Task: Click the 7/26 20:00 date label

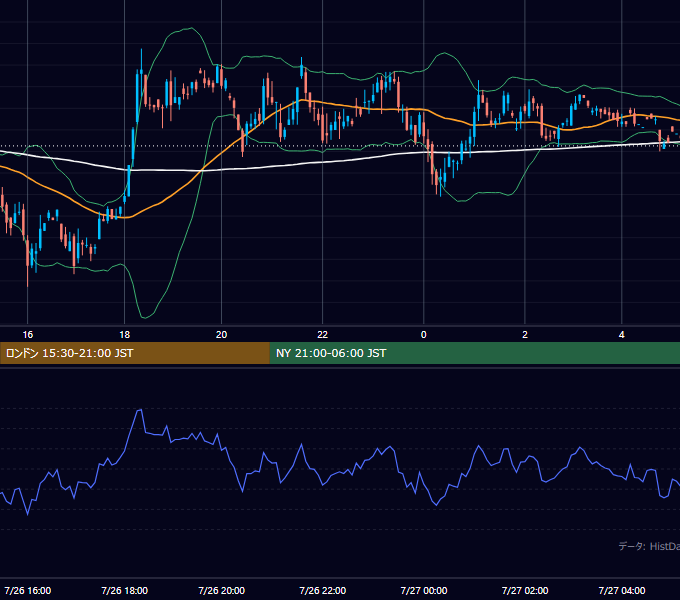Action: (222, 590)
